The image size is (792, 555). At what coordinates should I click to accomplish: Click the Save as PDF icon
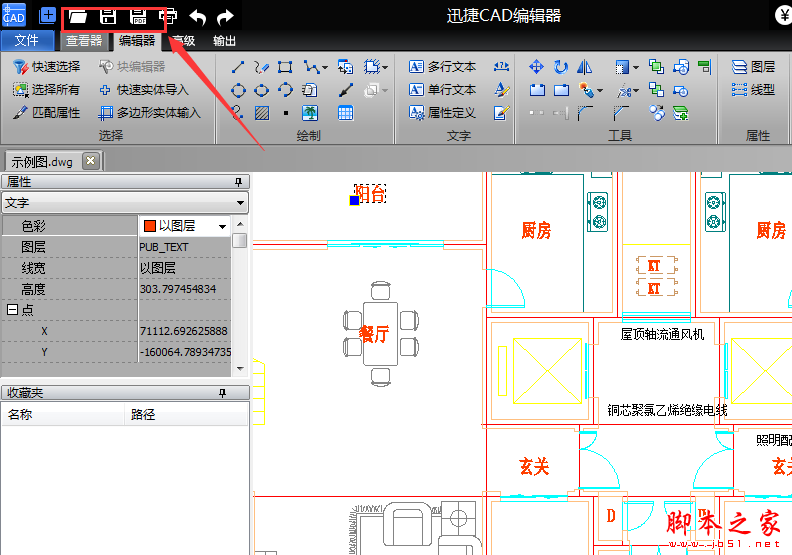point(138,17)
